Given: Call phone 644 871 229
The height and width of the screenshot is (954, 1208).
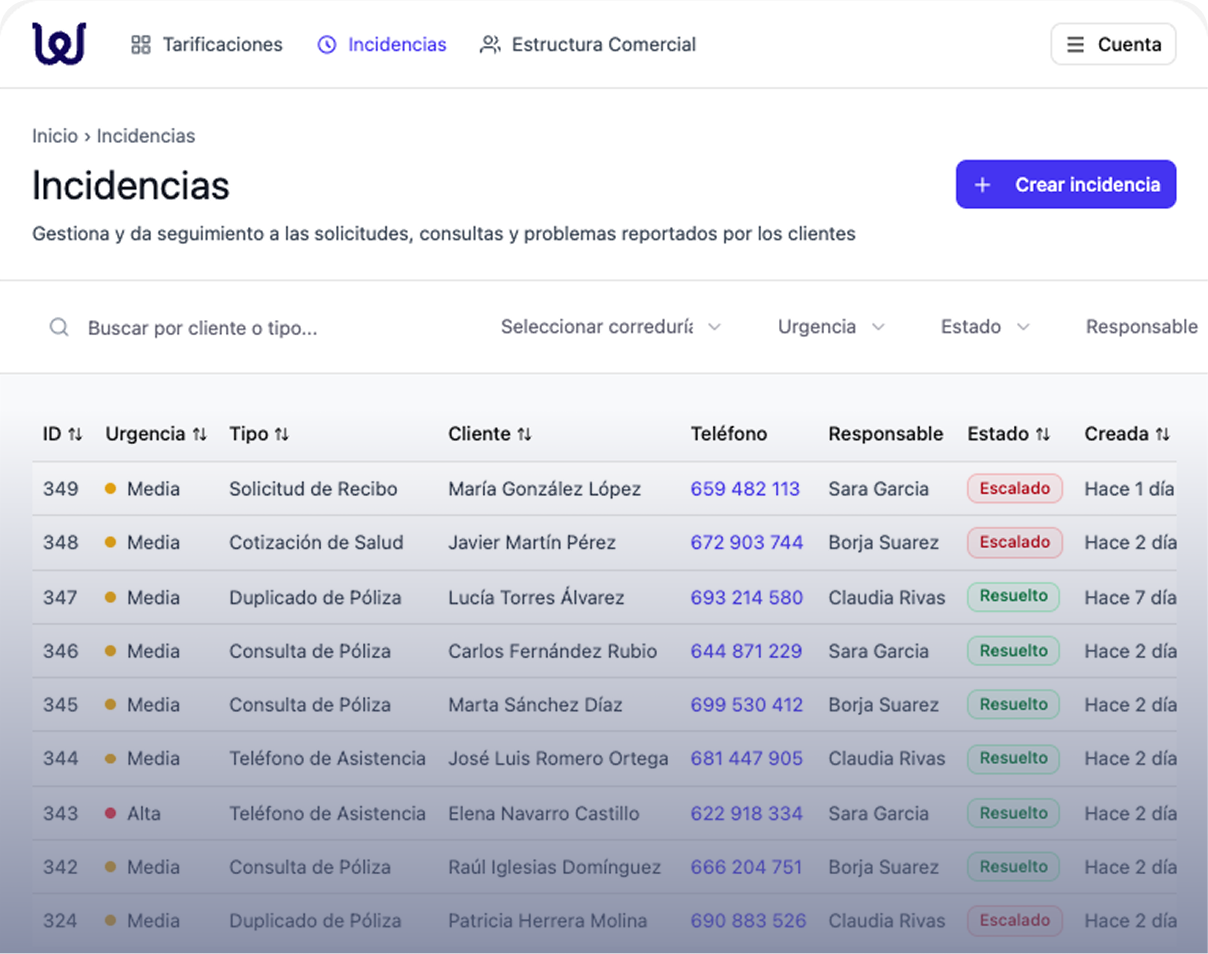Looking at the screenshot, I should (x=746, y=651).
